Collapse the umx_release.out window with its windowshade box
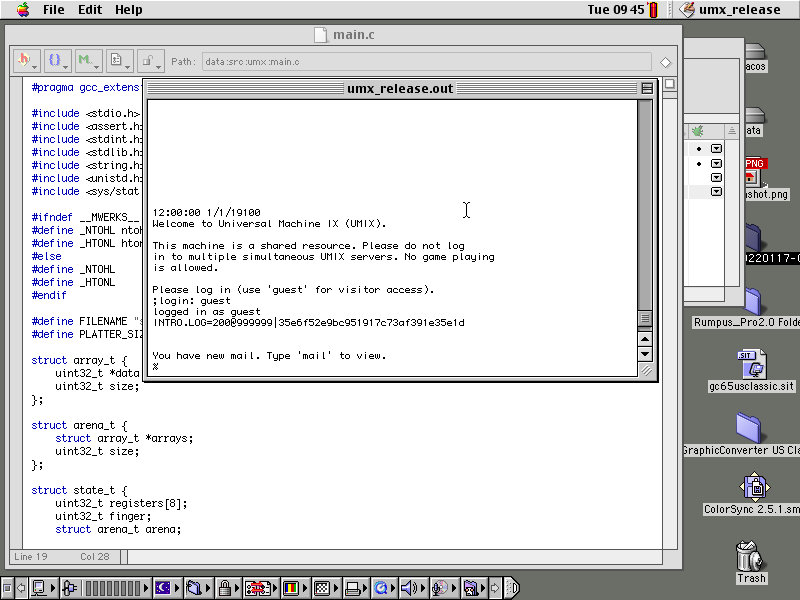This screenshot has height=600, width=800. tap(647, 88)
